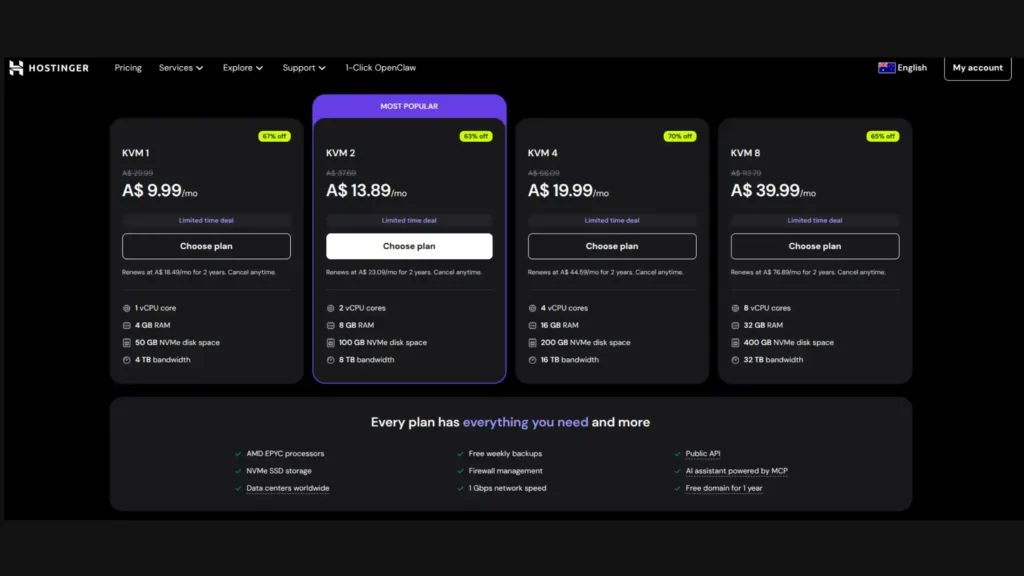Screen dimensions: 1024x576
Task: Choose the KVM 2 plan
Action: (x=409, y=246)
